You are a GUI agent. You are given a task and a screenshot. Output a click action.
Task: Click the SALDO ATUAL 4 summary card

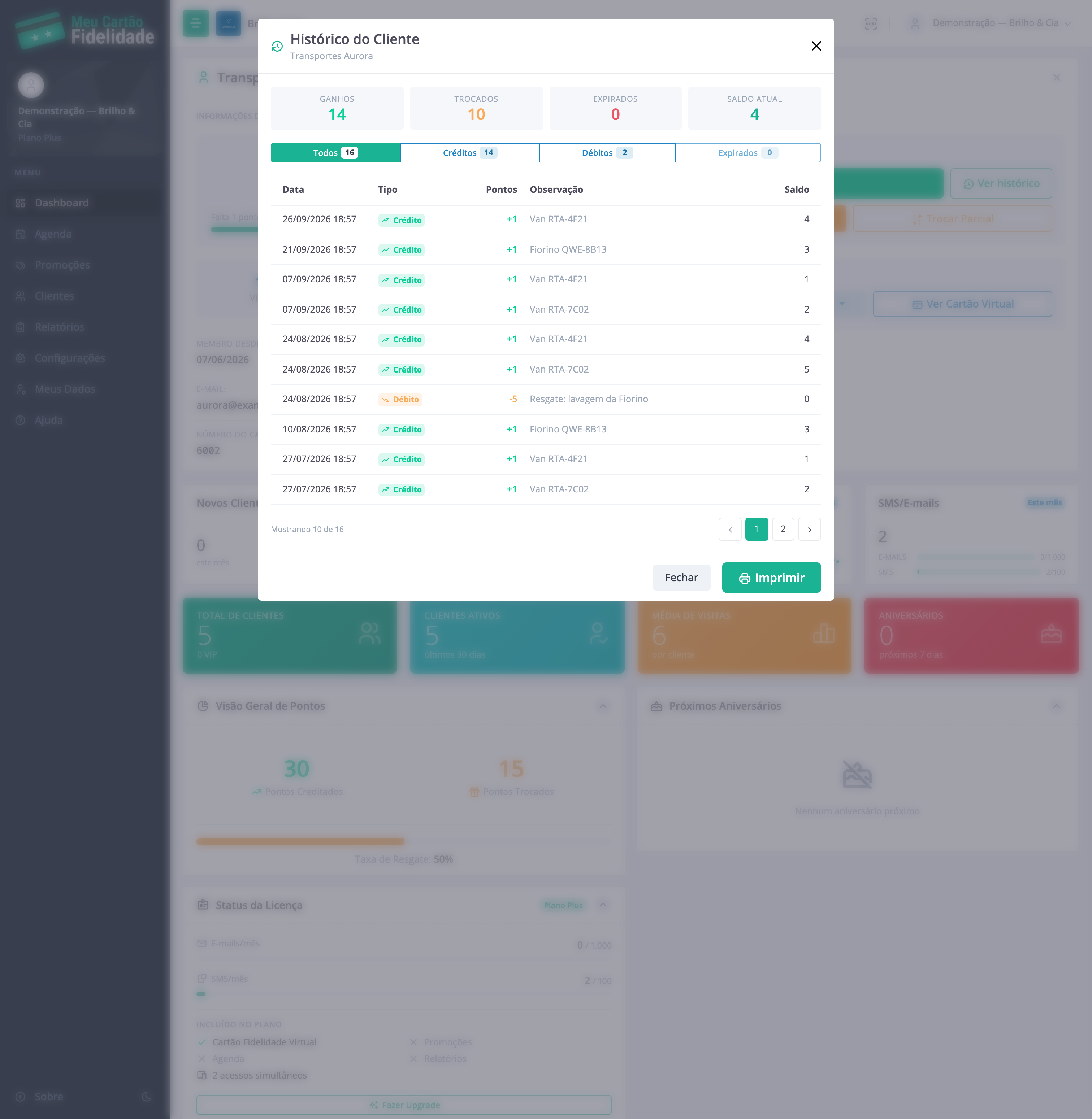(x=754, y=108)
